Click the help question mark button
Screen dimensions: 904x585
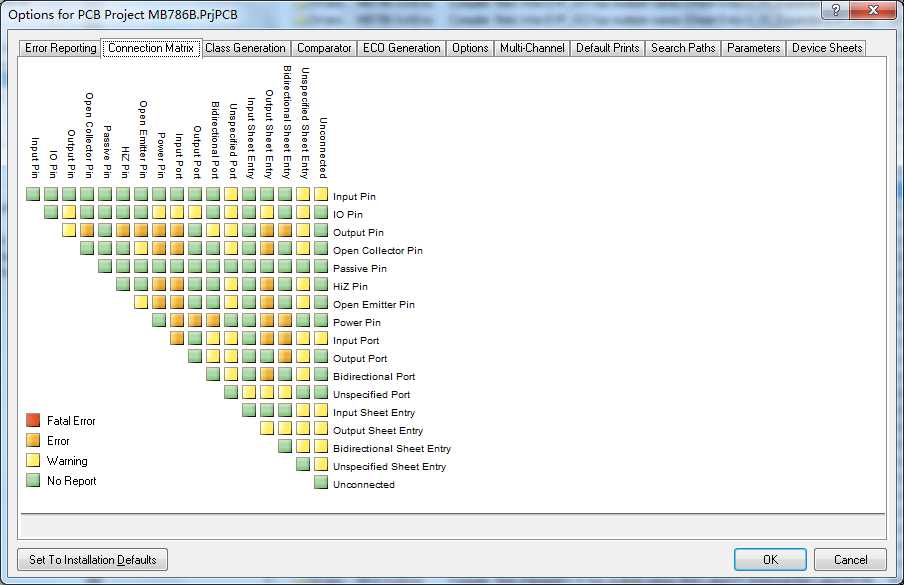(837, 9)
